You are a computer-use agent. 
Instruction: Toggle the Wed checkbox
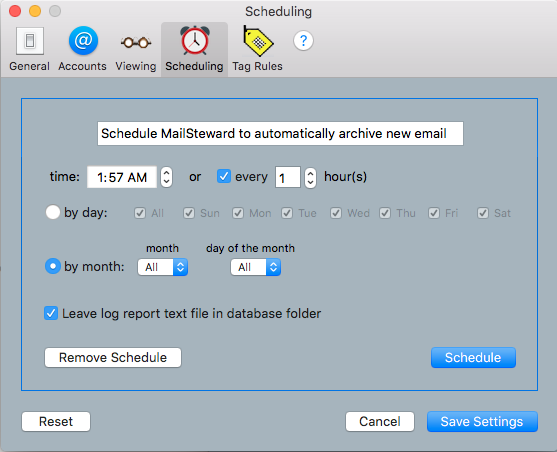[336, 213]
